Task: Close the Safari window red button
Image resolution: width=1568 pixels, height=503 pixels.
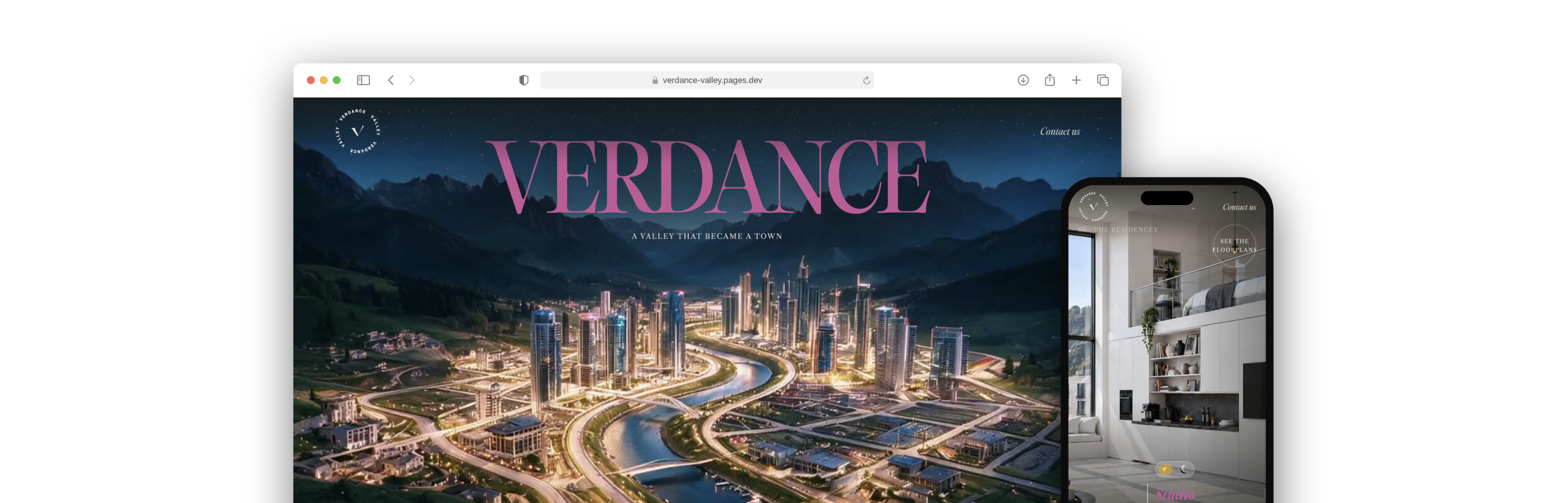Action: [x=311, y=80]
